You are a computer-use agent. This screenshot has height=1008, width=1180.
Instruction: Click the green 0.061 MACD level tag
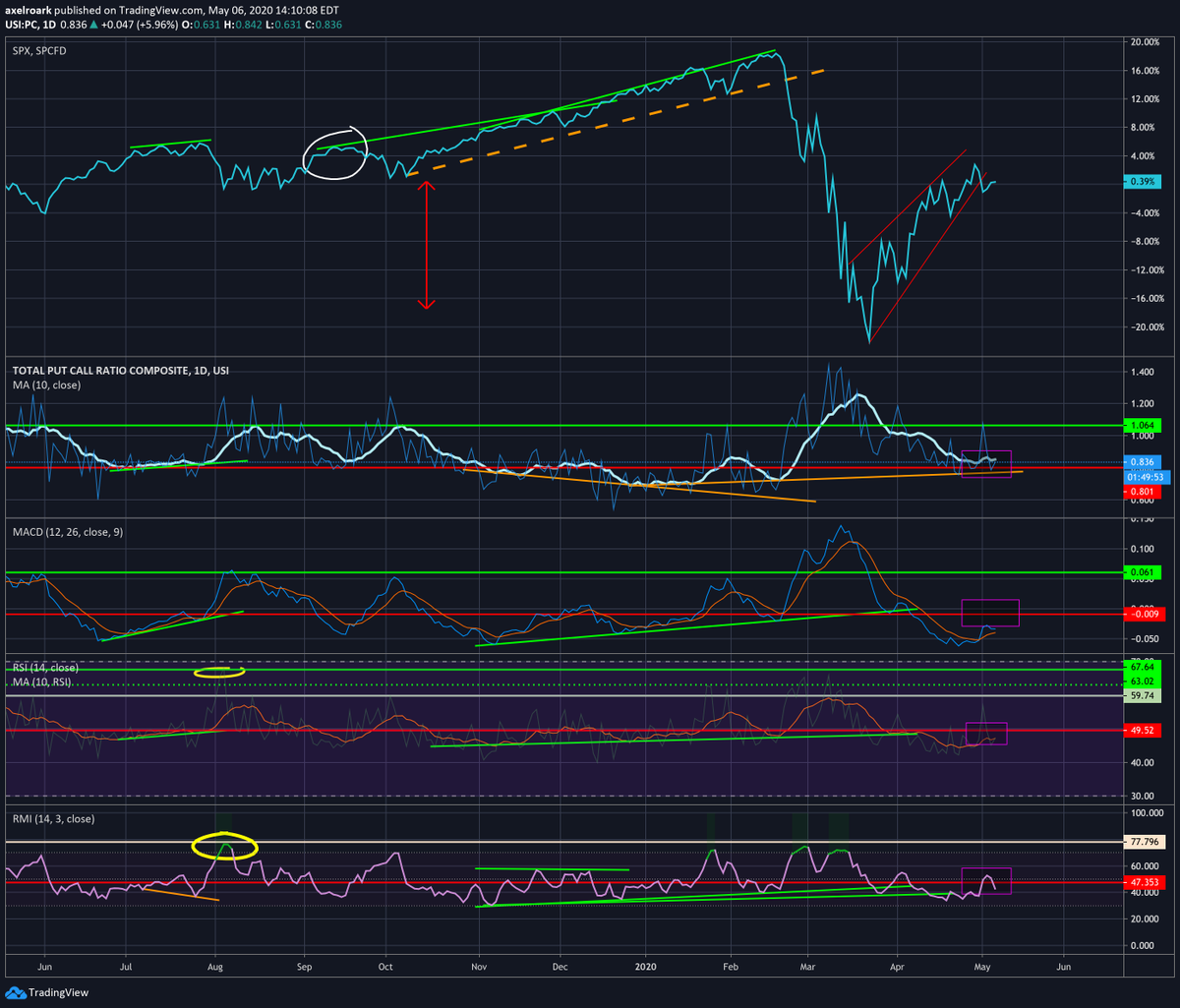coord(1141,571)
